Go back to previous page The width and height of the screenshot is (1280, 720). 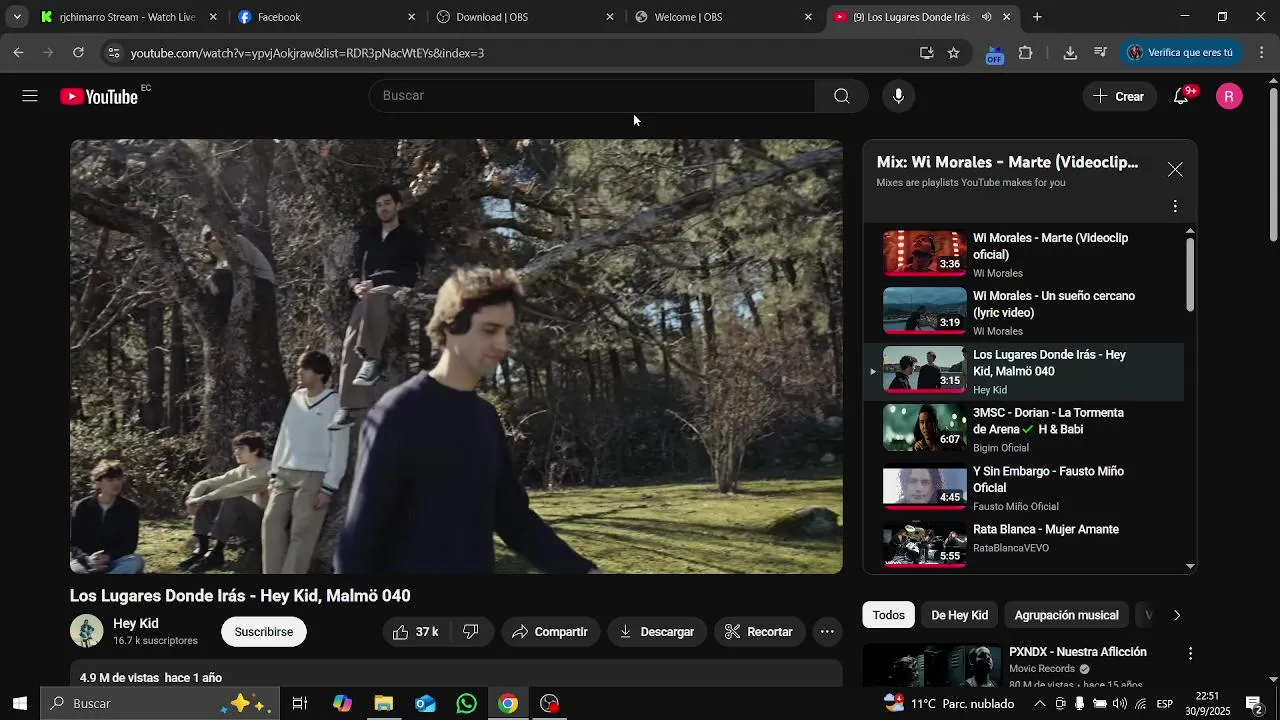[x=18, y=53]
